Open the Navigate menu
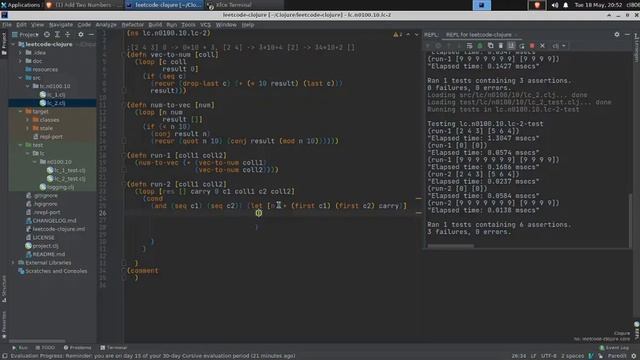Viewport: 640px width, 360px height. [x=61, y=24]
